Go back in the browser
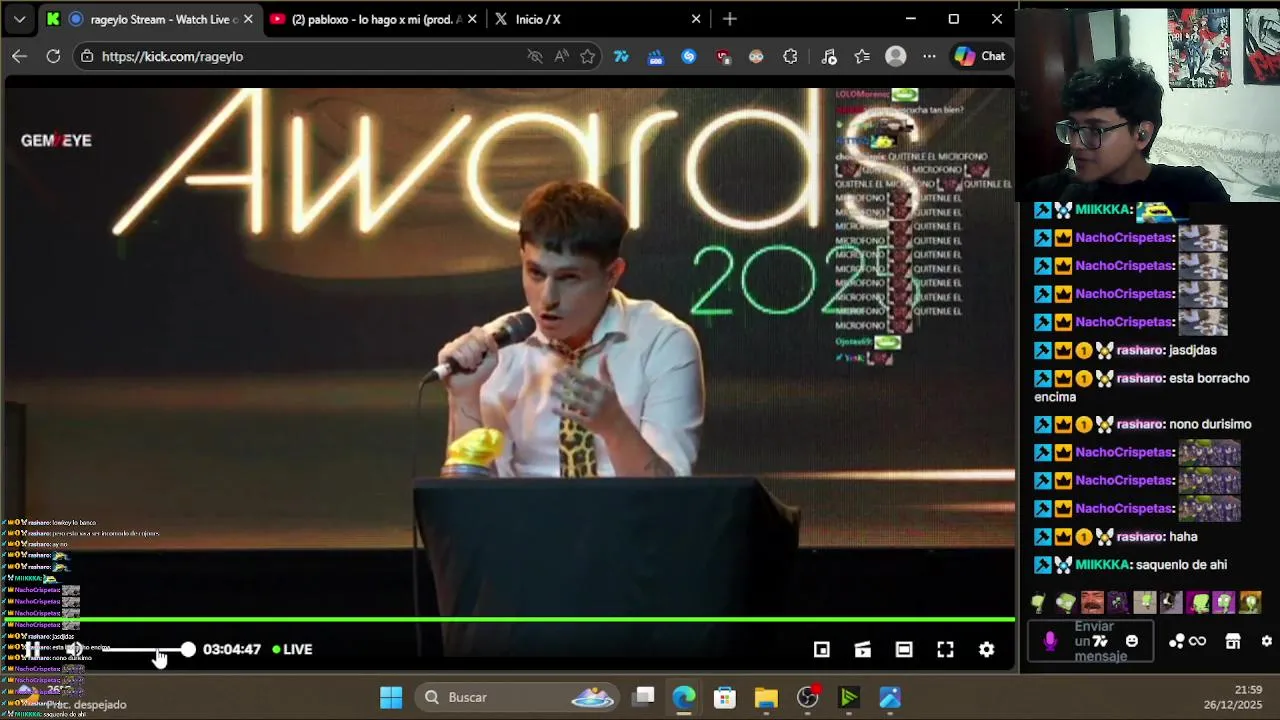The width and height of the screenshot is (1280, 720). click(19, 56)
